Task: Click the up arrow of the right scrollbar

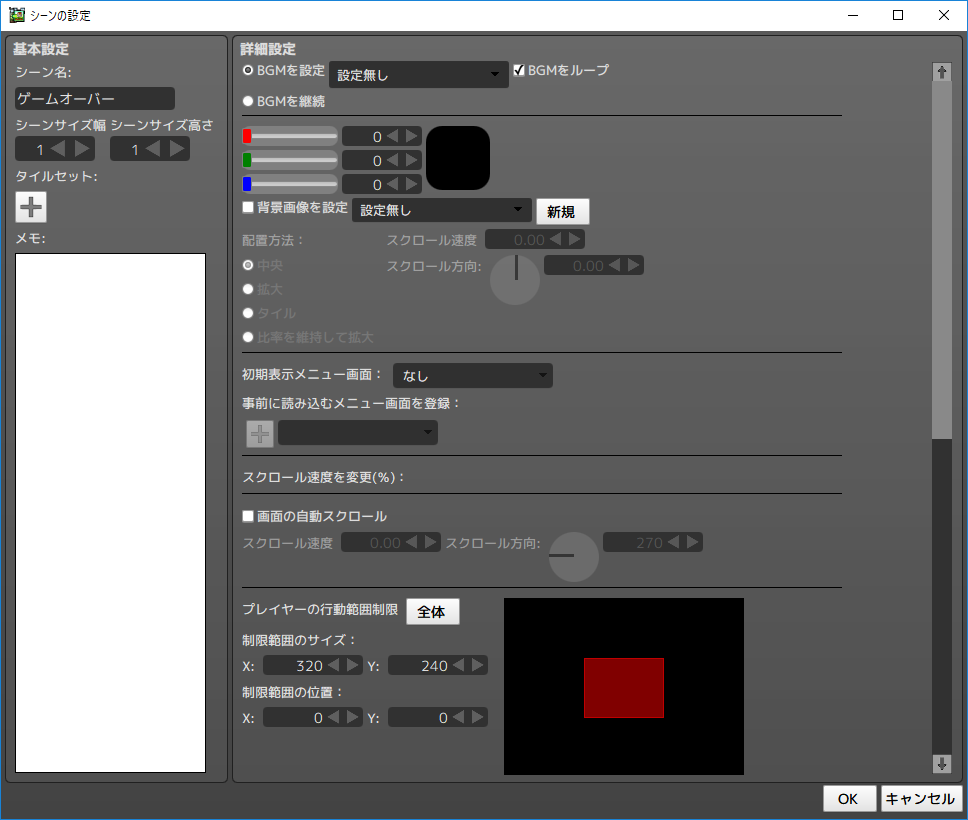Action: tap(941, 71)
